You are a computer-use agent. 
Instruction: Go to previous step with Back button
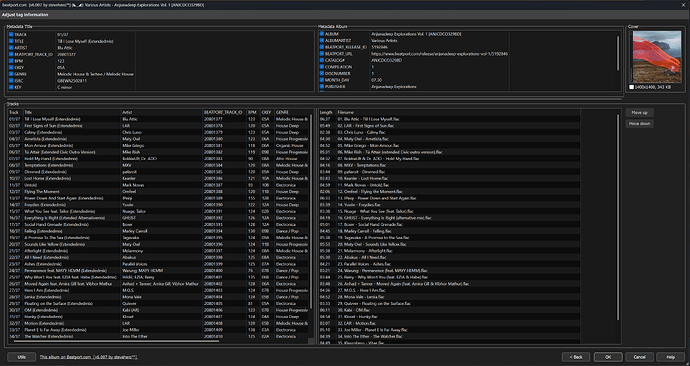click(576, 357)
